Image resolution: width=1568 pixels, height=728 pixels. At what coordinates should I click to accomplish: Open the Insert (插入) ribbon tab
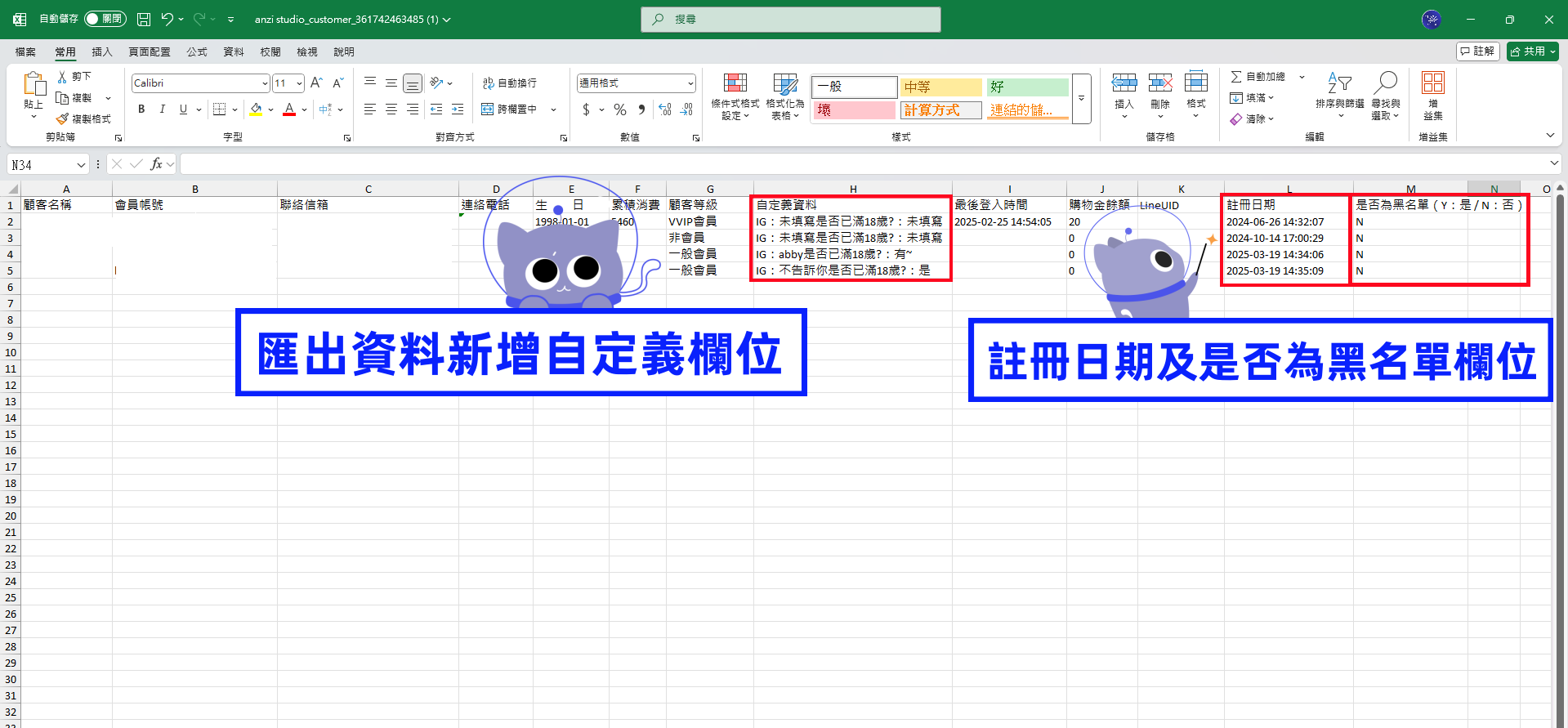[x=102, y=51]
